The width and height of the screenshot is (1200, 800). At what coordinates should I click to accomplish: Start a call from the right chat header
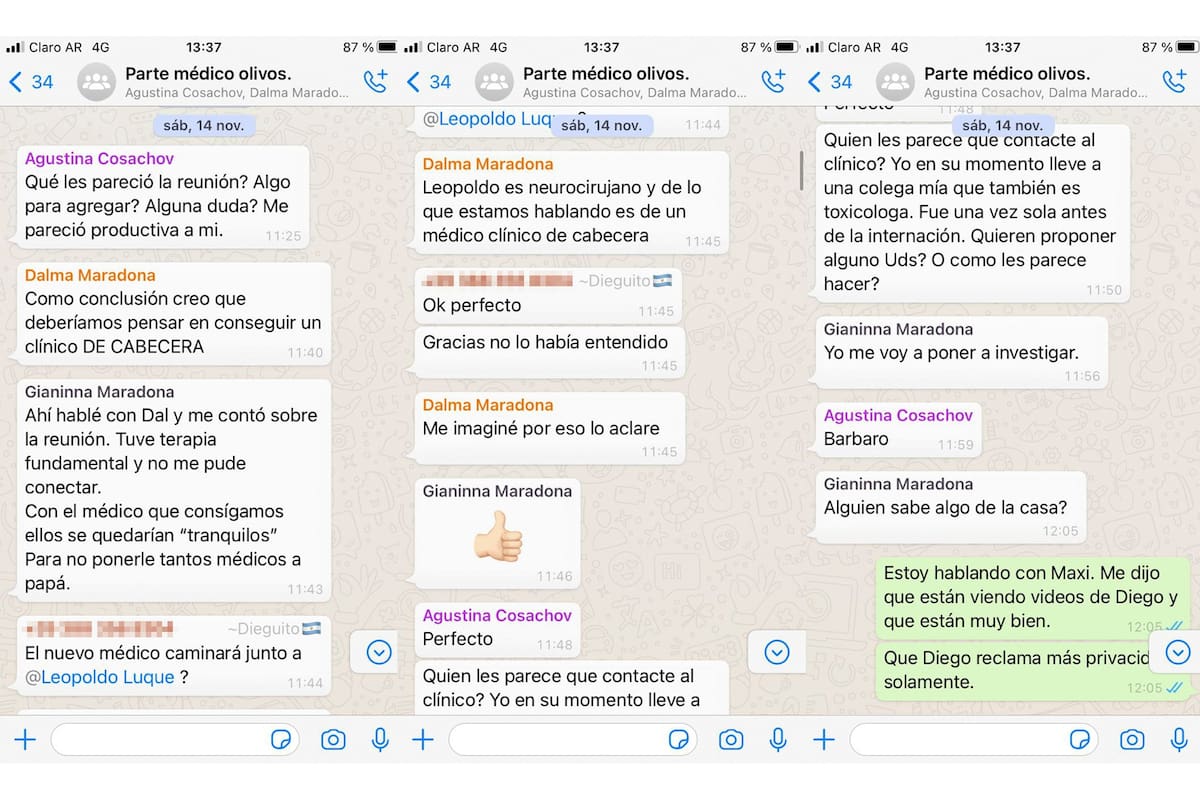[x=1173, y=81]
